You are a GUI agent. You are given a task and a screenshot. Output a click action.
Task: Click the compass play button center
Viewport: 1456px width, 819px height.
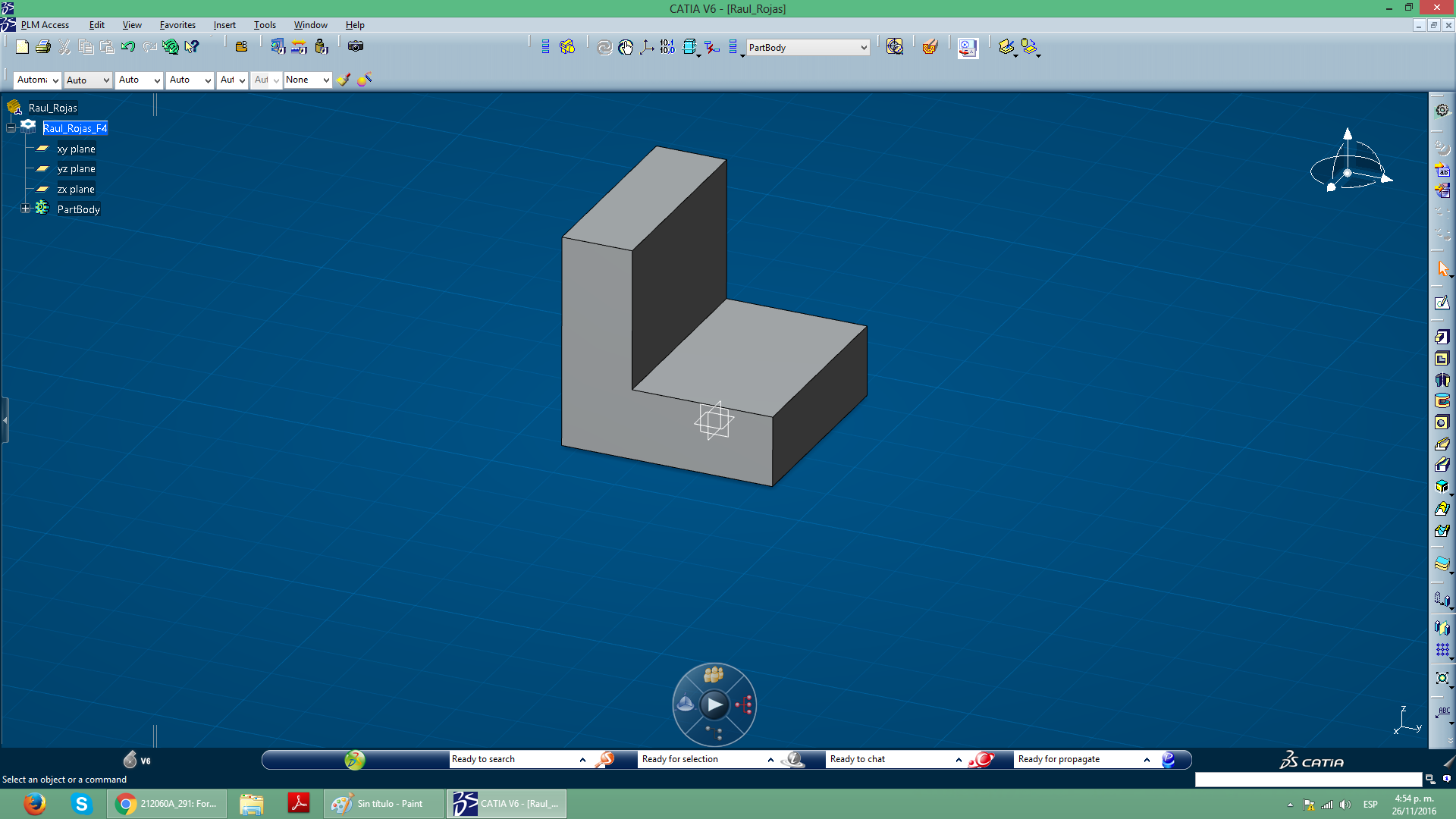click(714, 705)
